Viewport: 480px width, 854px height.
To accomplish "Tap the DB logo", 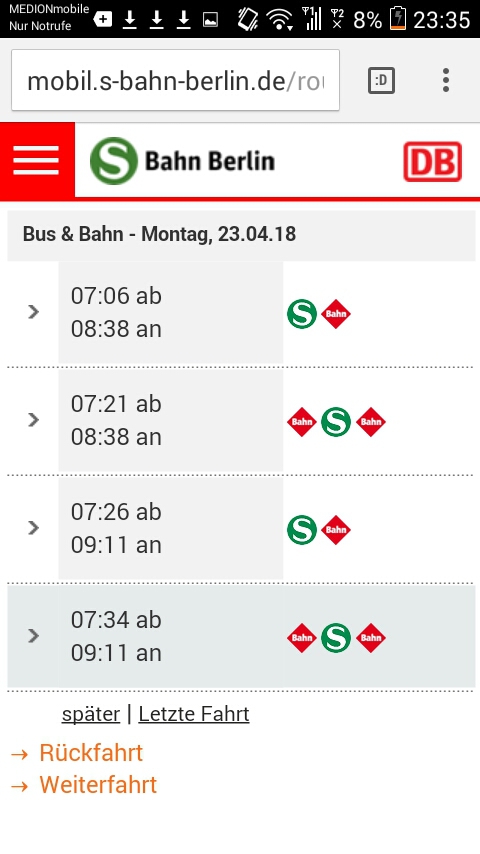I will click(433, 162).
